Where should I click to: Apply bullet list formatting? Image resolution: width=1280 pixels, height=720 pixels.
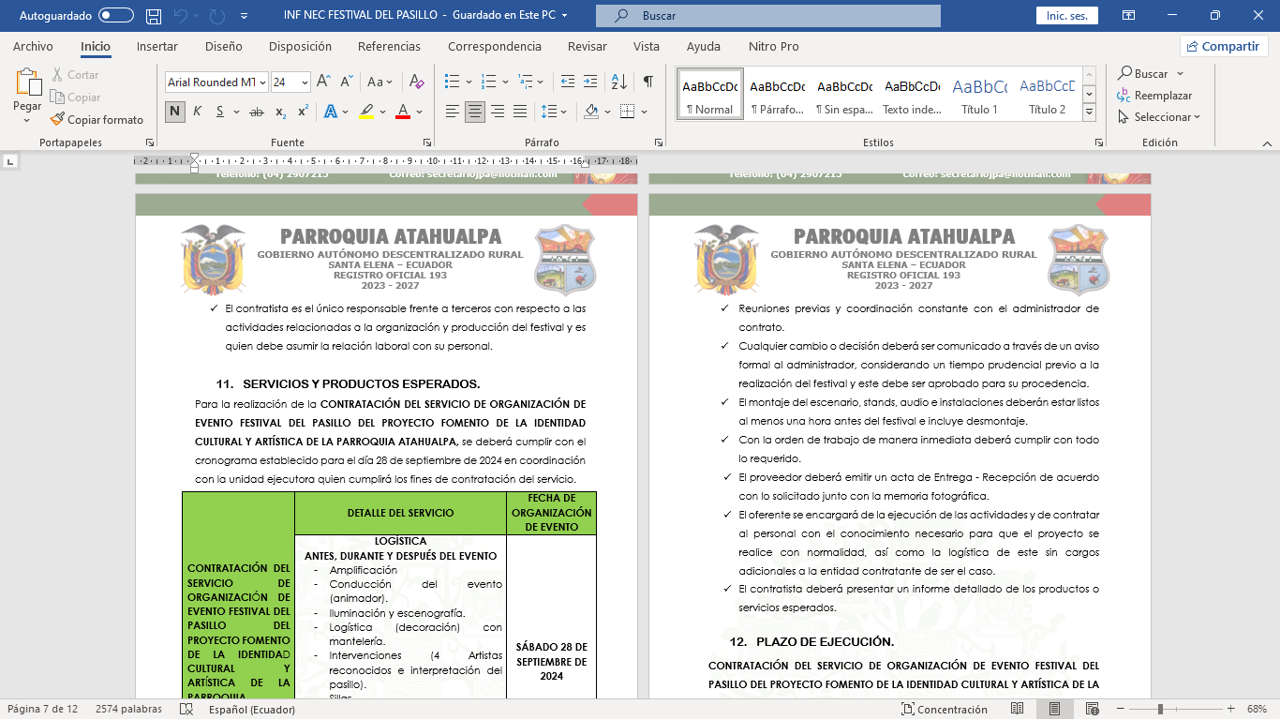tap(452, 82)
